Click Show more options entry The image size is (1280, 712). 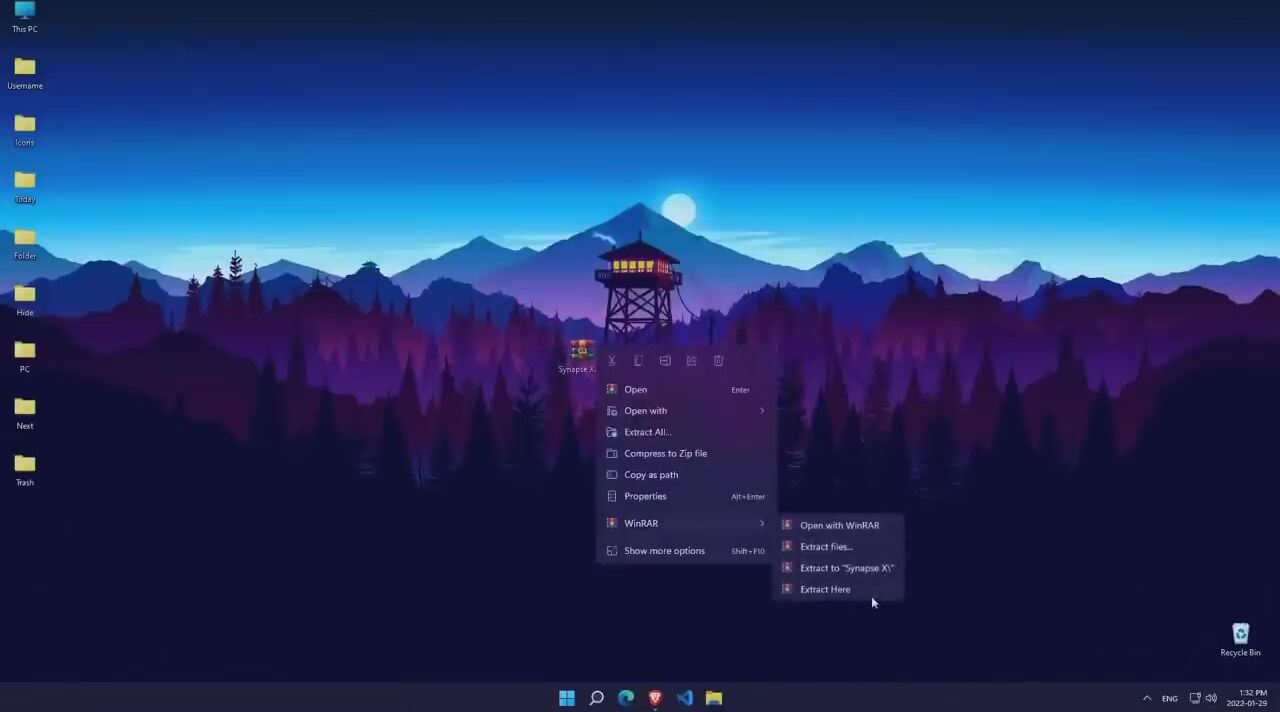click(664, 551)
